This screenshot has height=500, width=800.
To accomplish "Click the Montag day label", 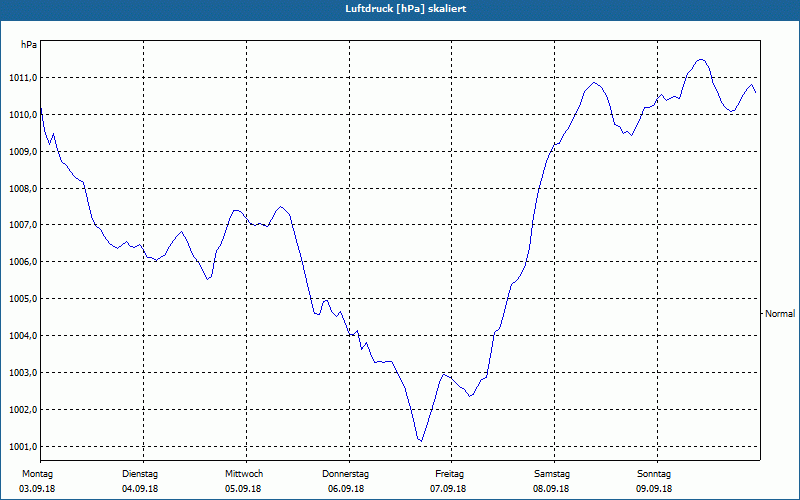I will pos(37,474).
